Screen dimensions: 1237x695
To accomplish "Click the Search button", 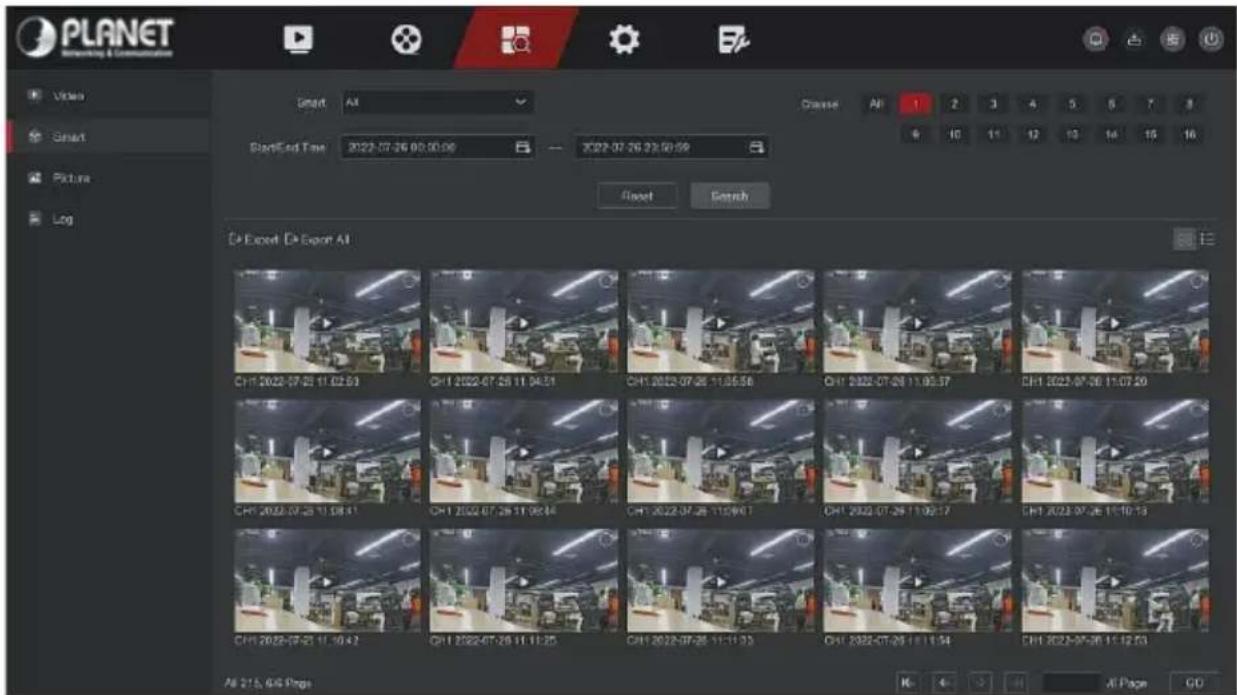I will 729,196.
